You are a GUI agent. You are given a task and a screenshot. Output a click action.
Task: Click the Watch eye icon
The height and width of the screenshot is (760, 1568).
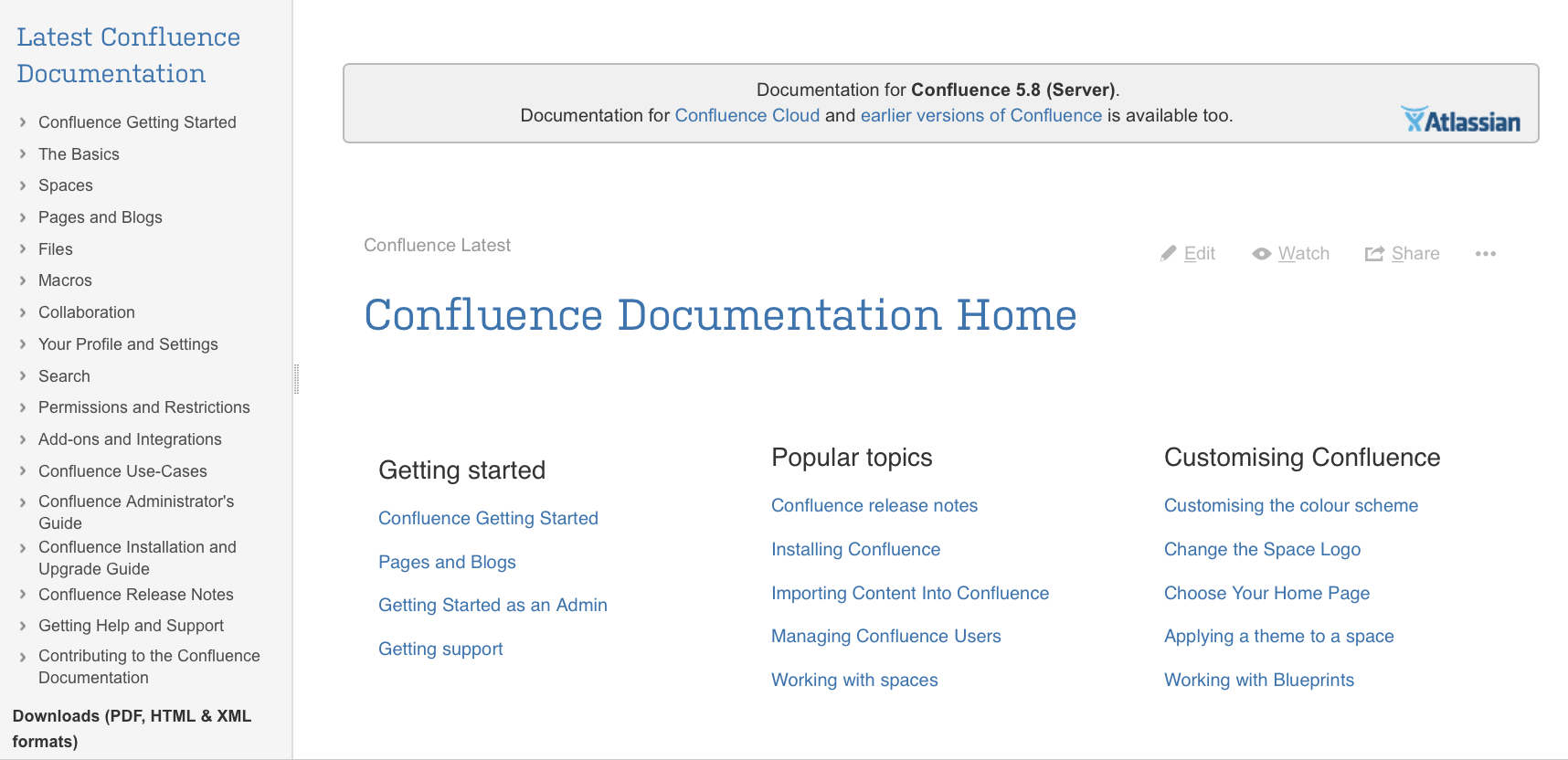(x=1262, y=254)
